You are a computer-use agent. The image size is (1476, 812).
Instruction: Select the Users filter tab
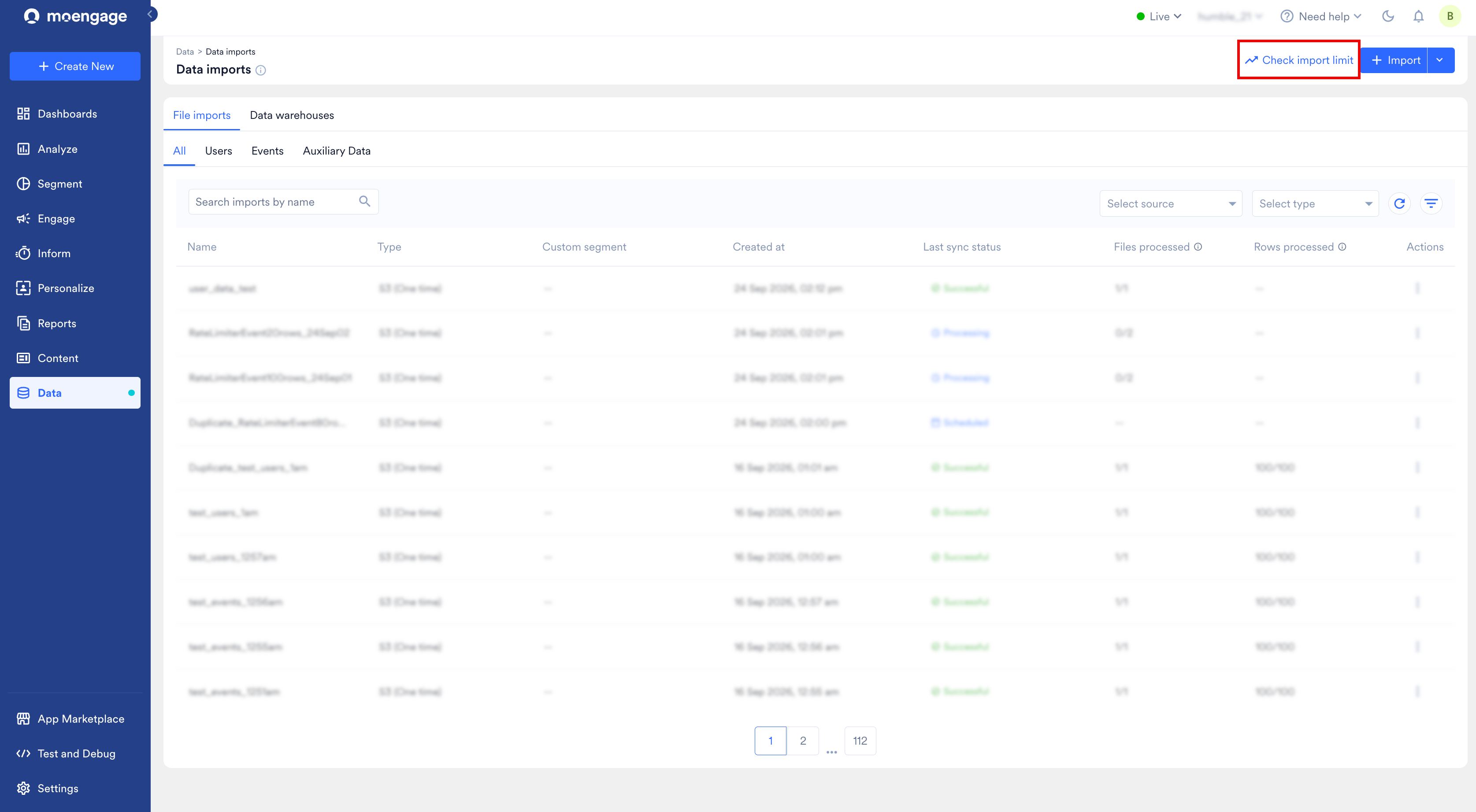point(218,151)
